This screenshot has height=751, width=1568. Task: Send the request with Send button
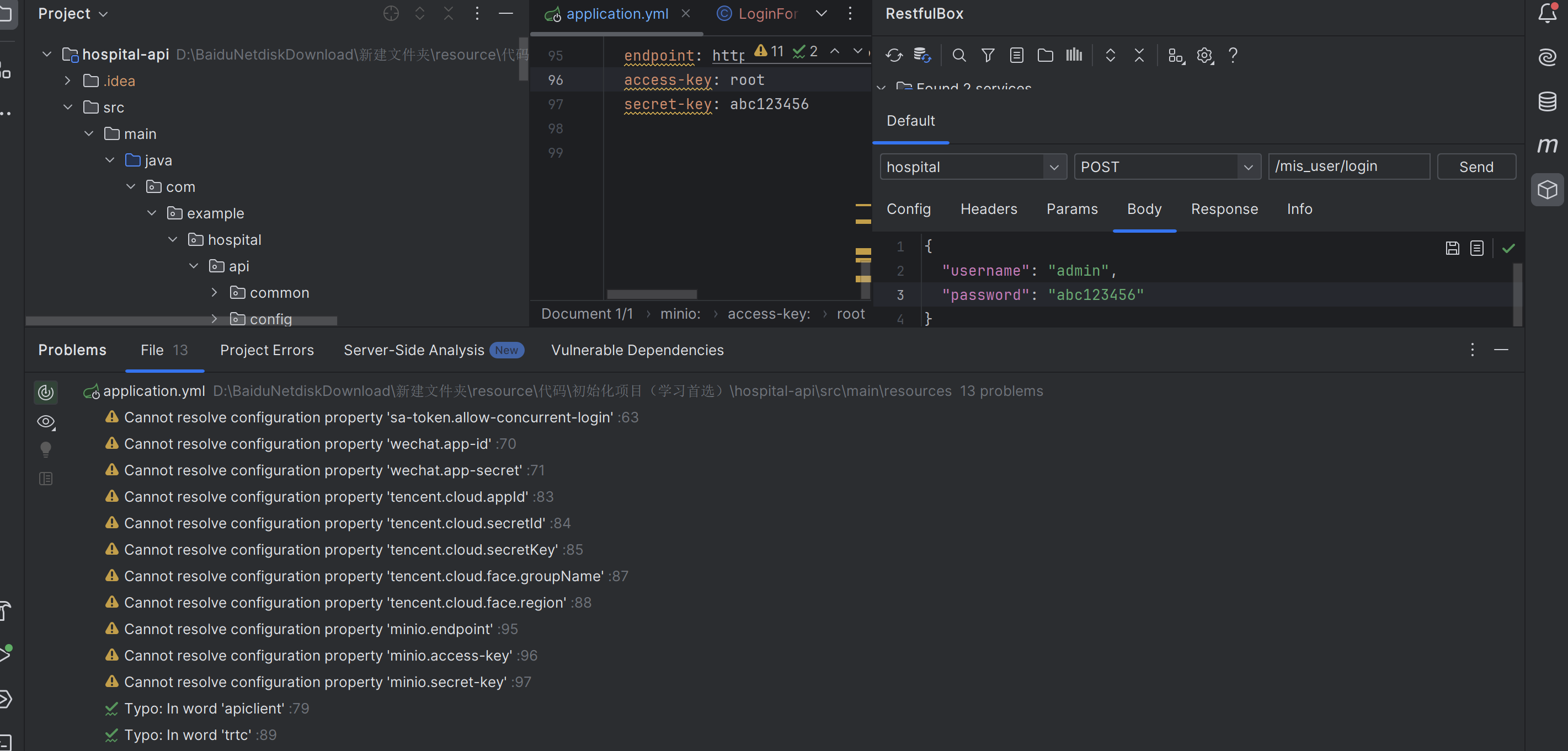[1476, 167]
